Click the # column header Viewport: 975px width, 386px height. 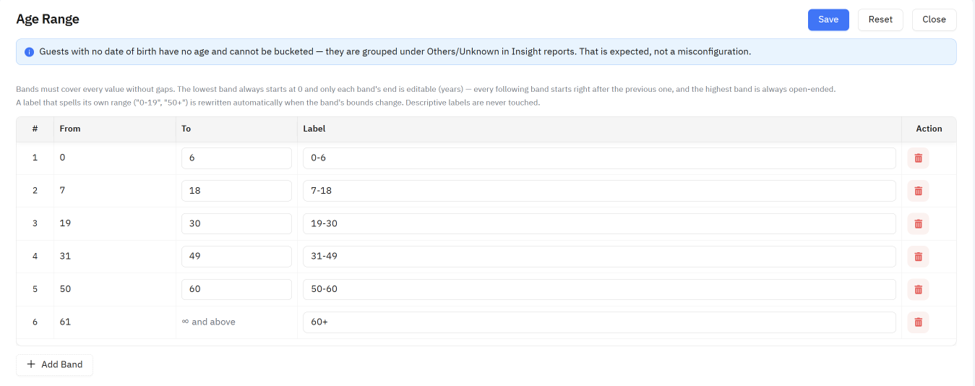tap(35, 129)
